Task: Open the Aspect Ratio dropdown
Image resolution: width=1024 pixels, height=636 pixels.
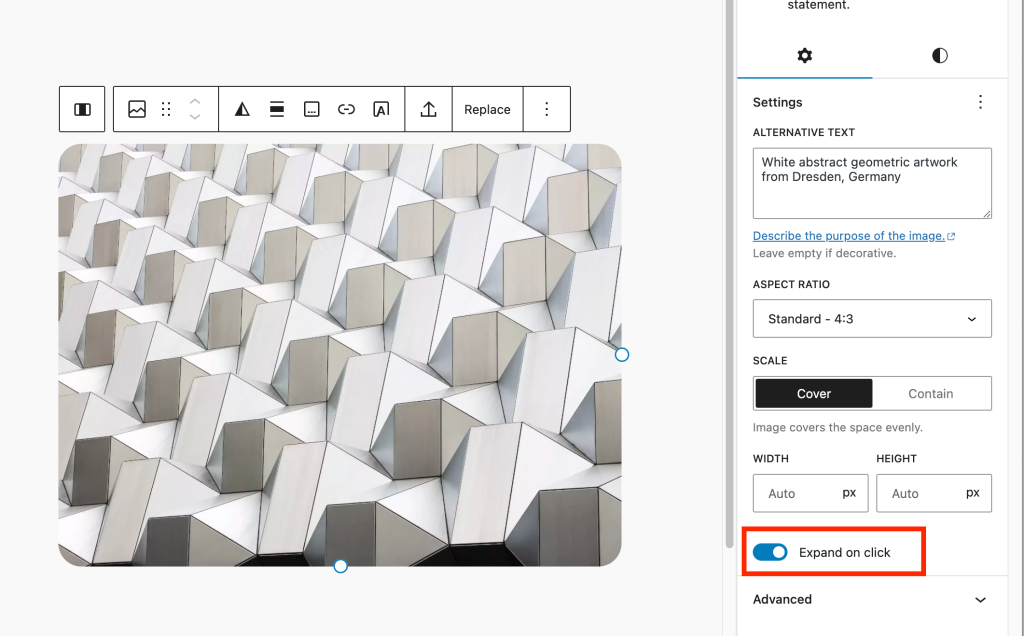Action: point(872,319)
